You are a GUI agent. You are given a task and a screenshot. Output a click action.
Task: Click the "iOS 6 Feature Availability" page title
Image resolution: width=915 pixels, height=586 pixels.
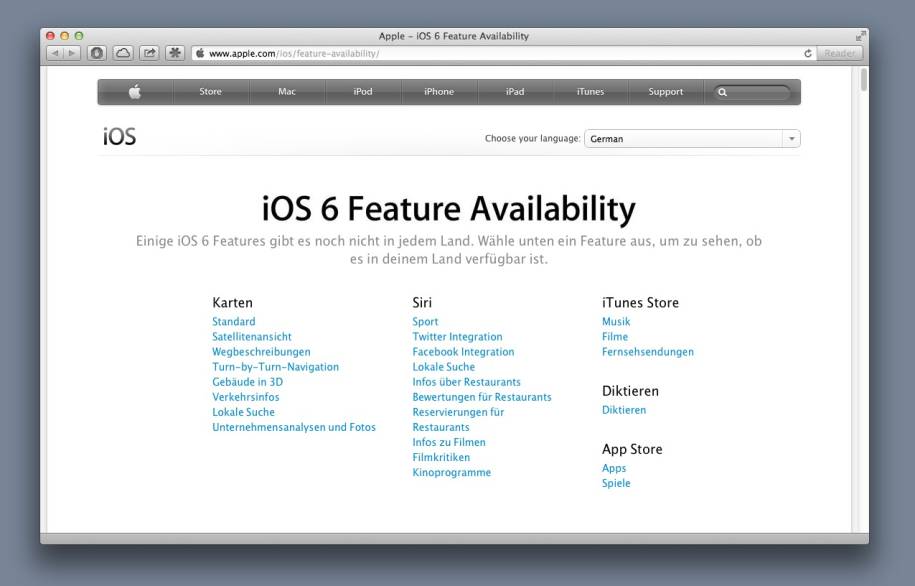click(449, 208)
